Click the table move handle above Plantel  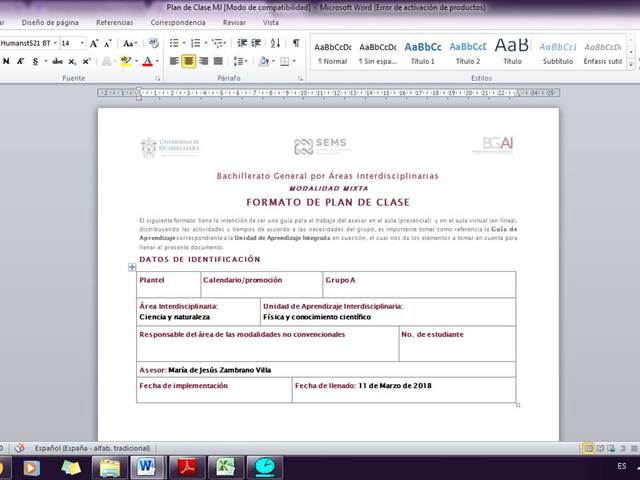click(x=132, y=267)
